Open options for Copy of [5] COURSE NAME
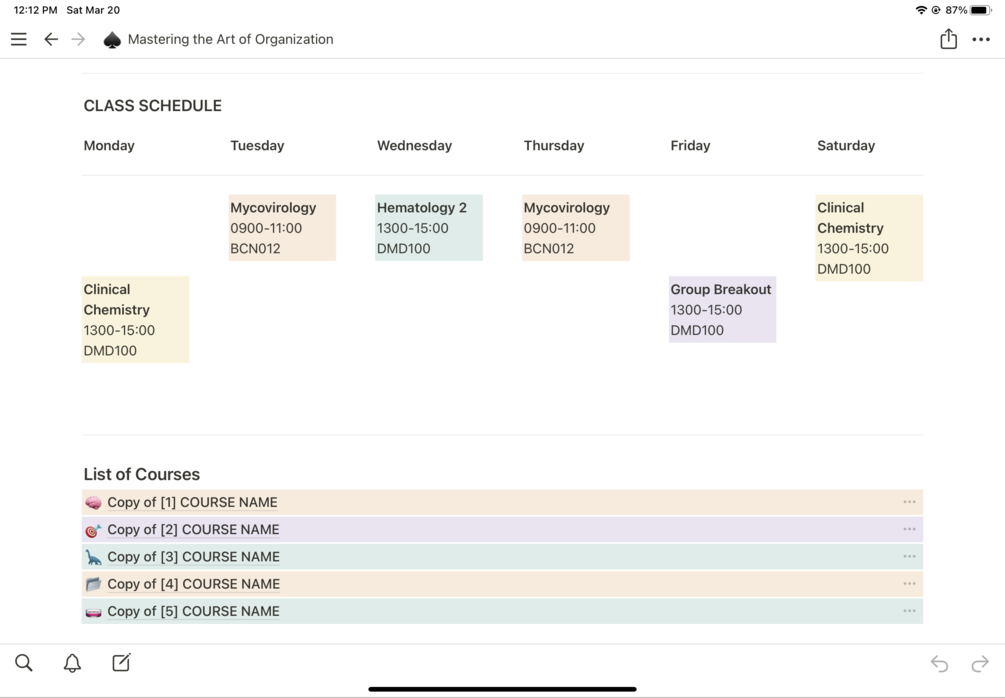 coord(909,611)
